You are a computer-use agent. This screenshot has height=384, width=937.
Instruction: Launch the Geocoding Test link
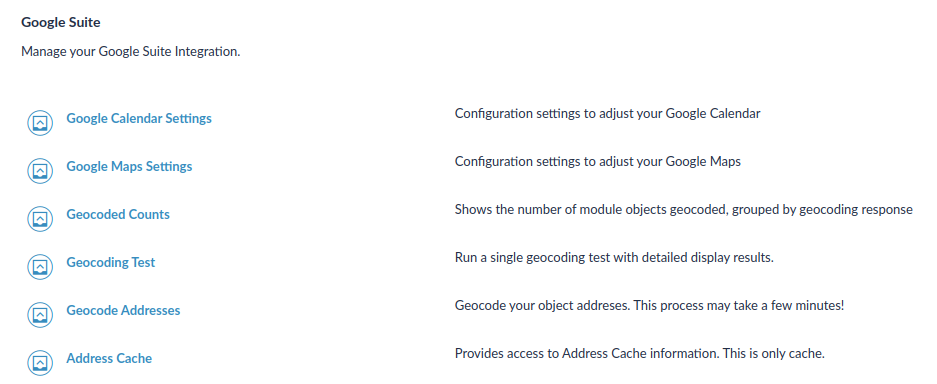coord(111,262)
